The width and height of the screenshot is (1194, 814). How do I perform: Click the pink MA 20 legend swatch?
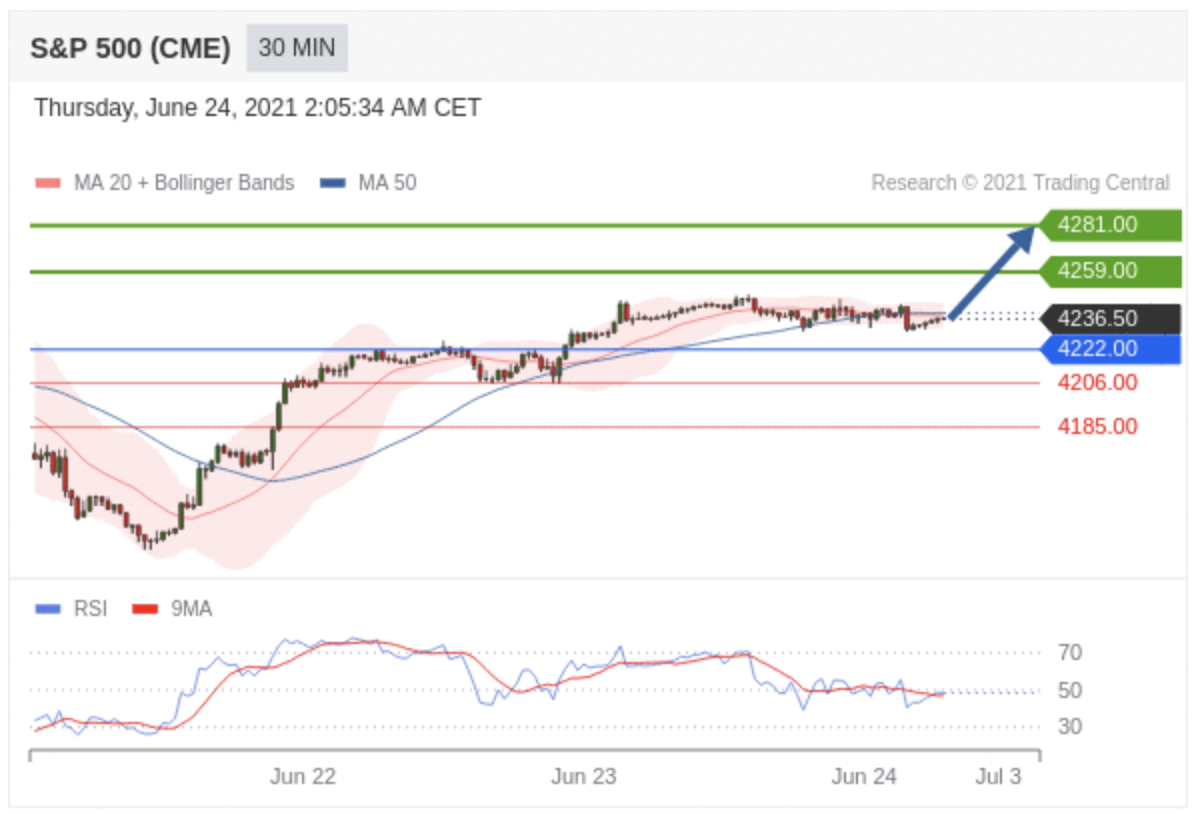click(48, 183)
